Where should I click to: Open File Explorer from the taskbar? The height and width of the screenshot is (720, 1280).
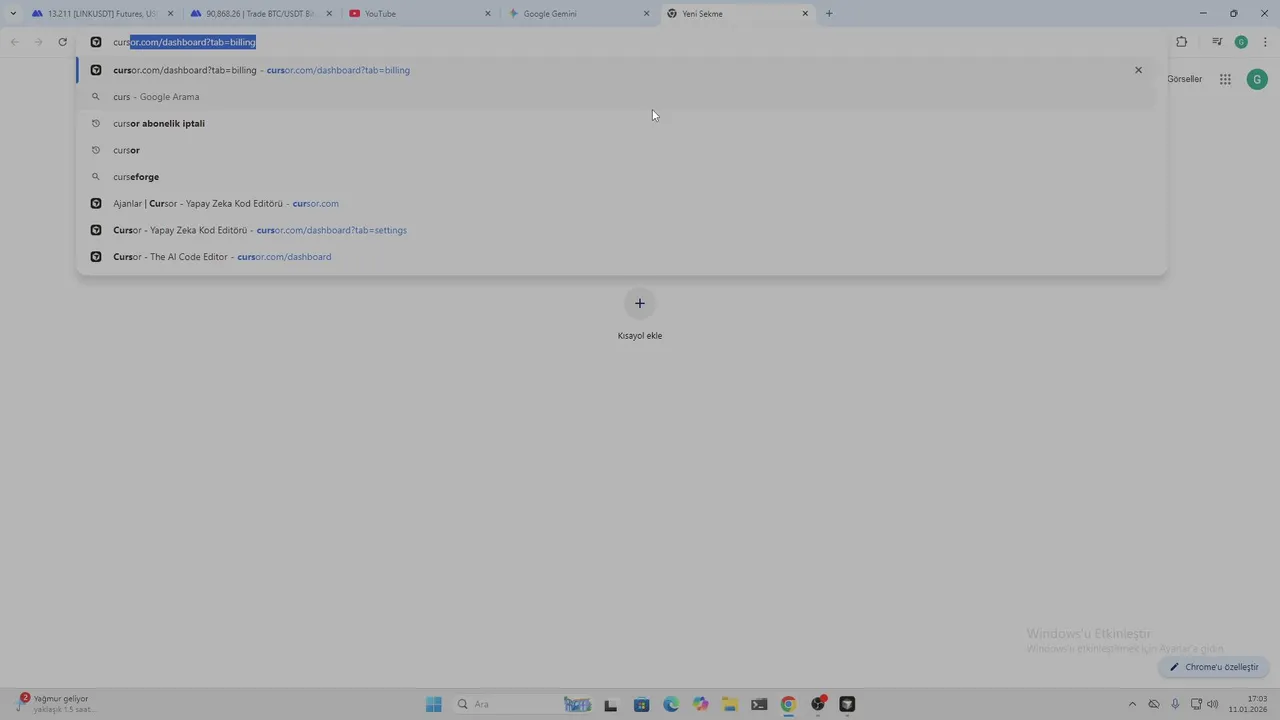tap(730, 704)
